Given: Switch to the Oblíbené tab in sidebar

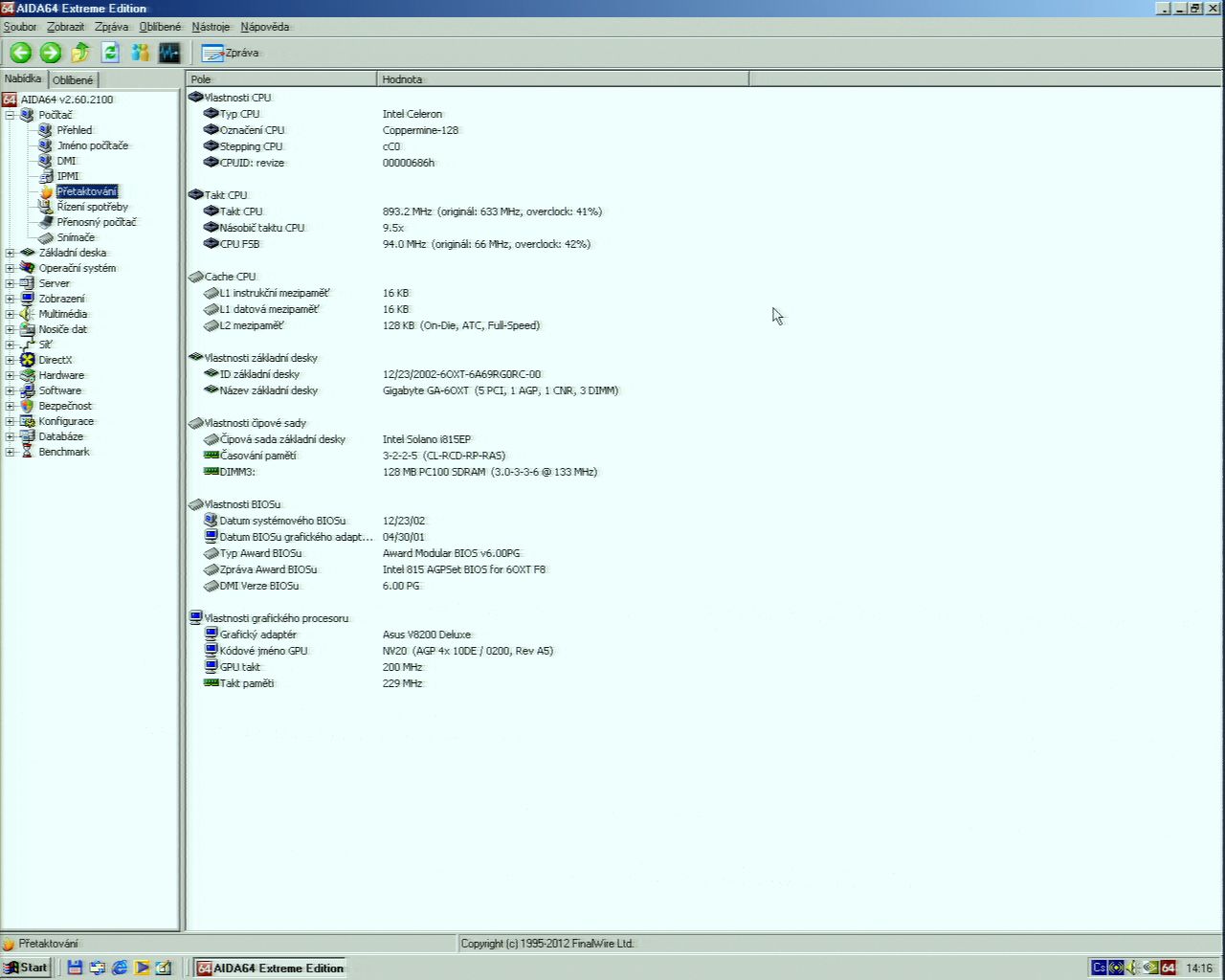Looking at the screenshot, I should tap(73, 80).
